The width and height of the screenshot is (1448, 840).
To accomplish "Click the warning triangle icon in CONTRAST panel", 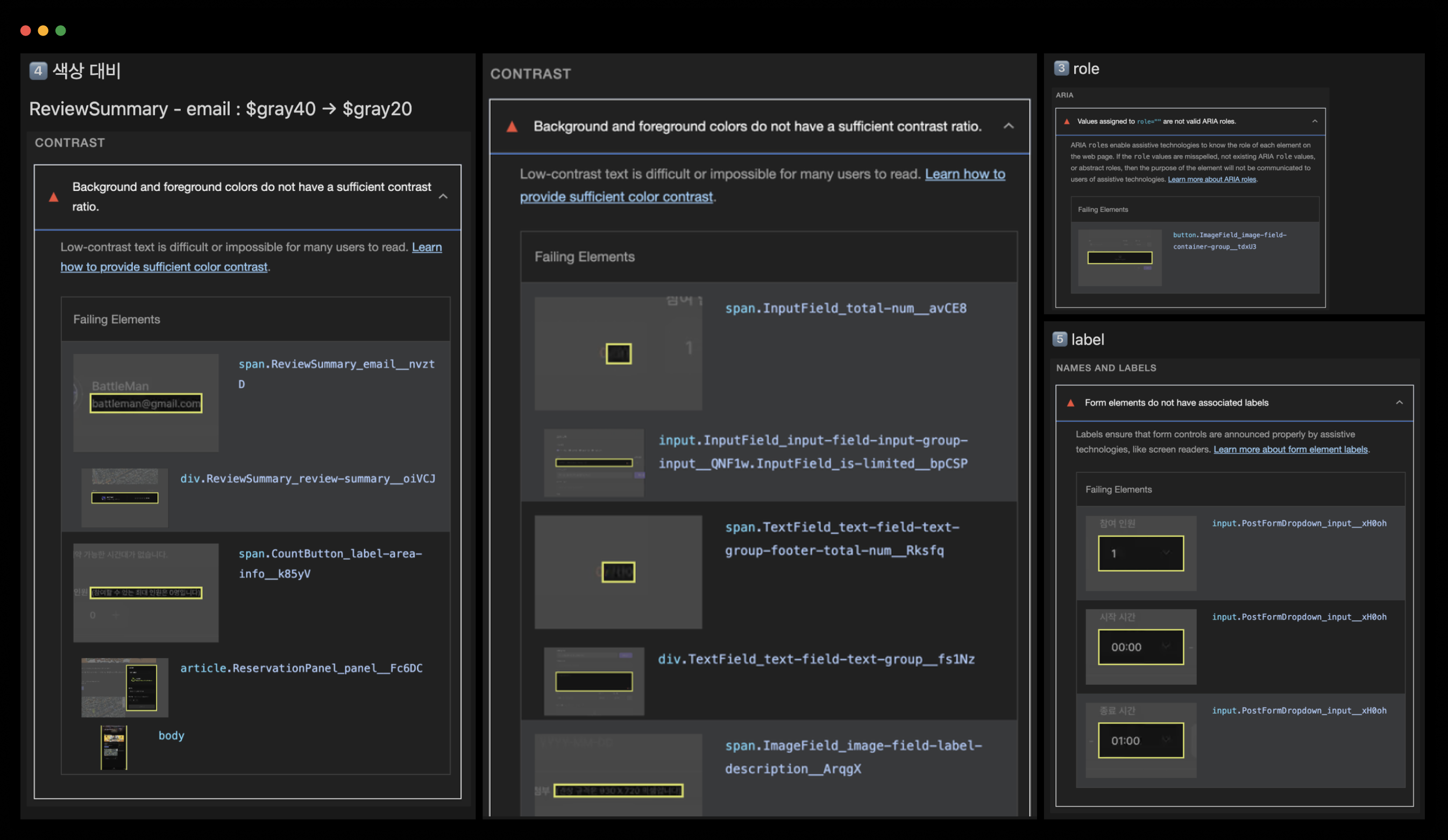I will [512, 127].
